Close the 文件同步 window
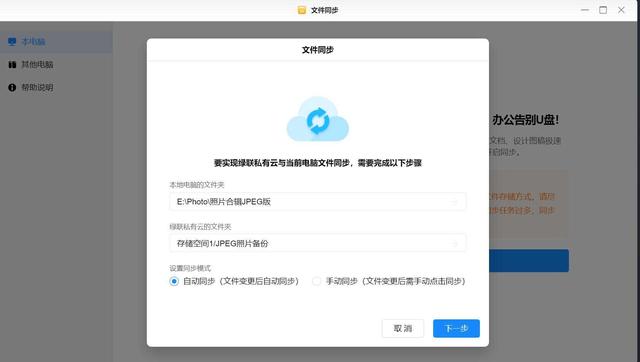This screenshot has height=362, width=640. [621, 10]
